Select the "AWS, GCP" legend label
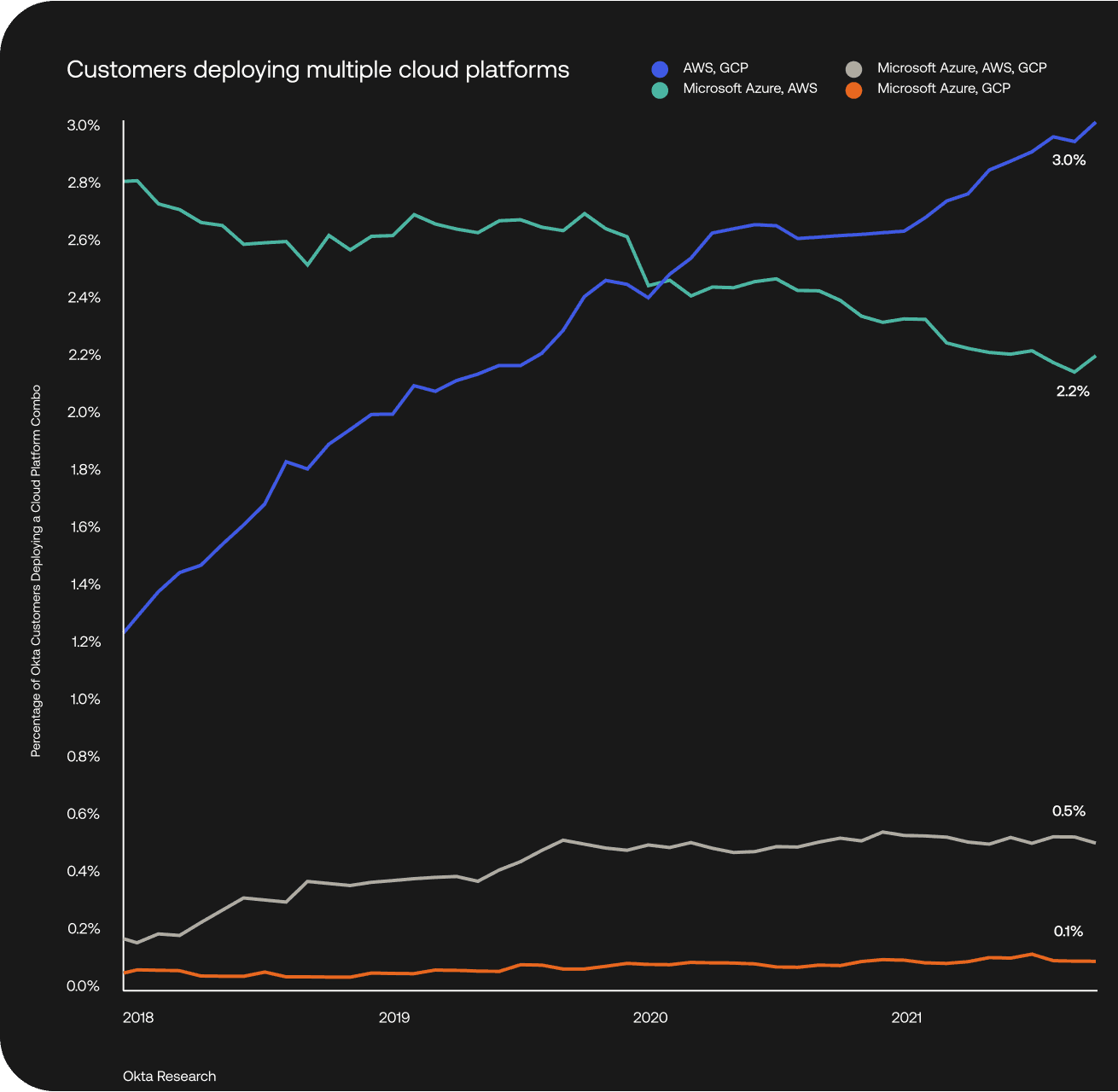This screenshot has width=1118, height=1092. click(x=715, y=68)
